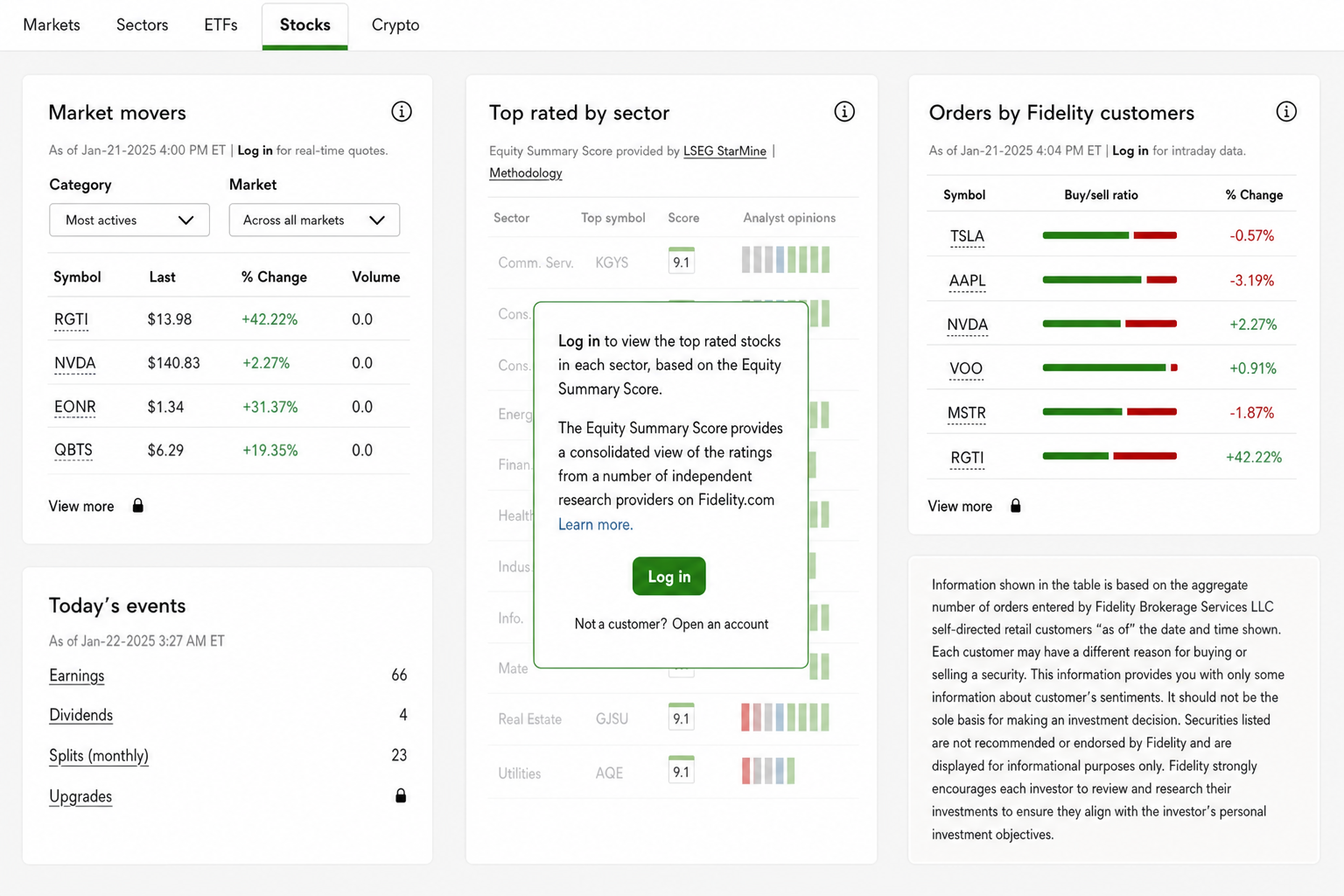The width and height of the screenshot is (1344, 896).
Task: Click the Splits count 23
Action: tap(399, 755)
